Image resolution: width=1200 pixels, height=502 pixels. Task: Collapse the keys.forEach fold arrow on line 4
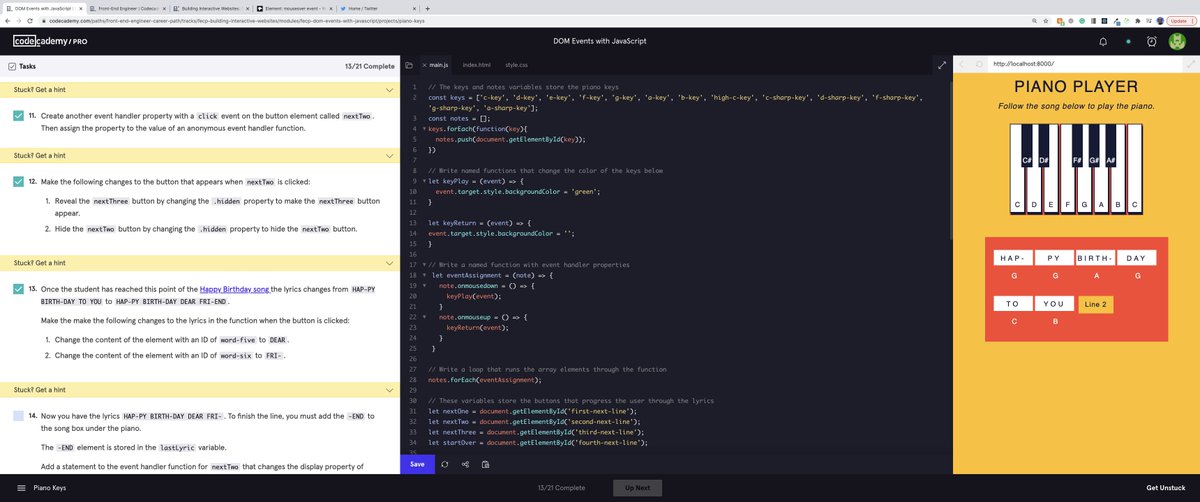424,129
